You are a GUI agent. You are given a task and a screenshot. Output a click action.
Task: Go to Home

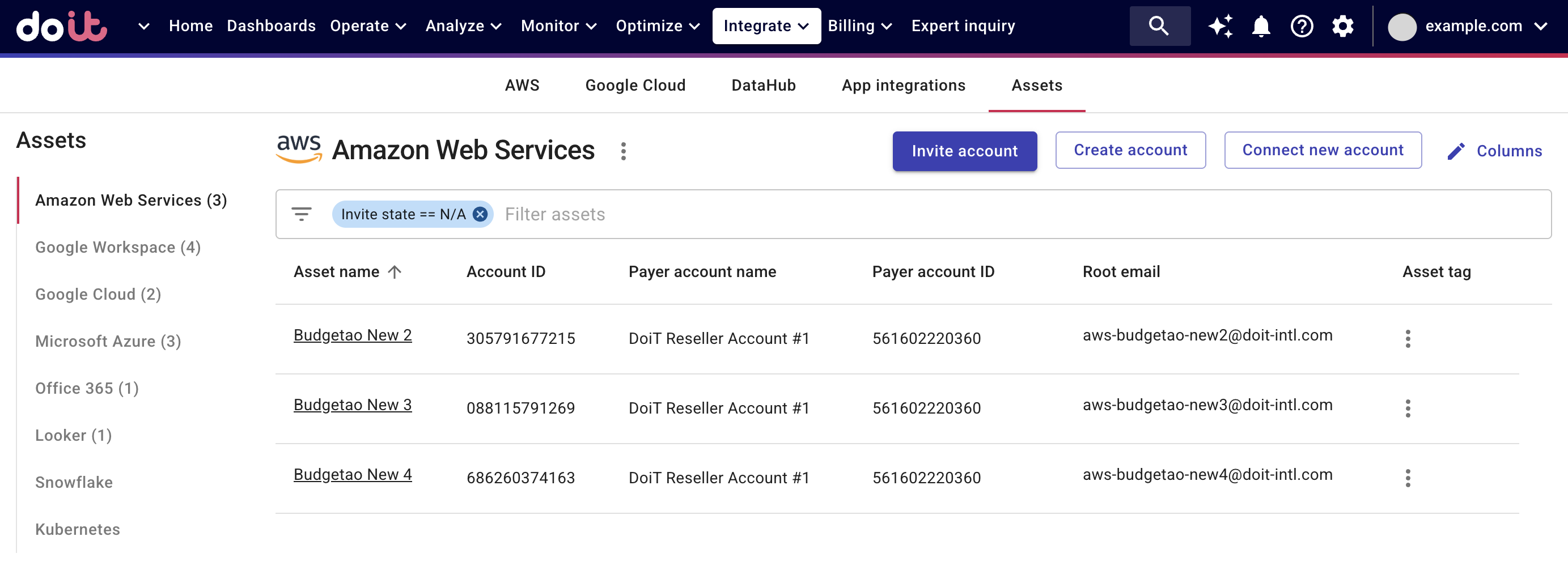(x=190, y=26)
